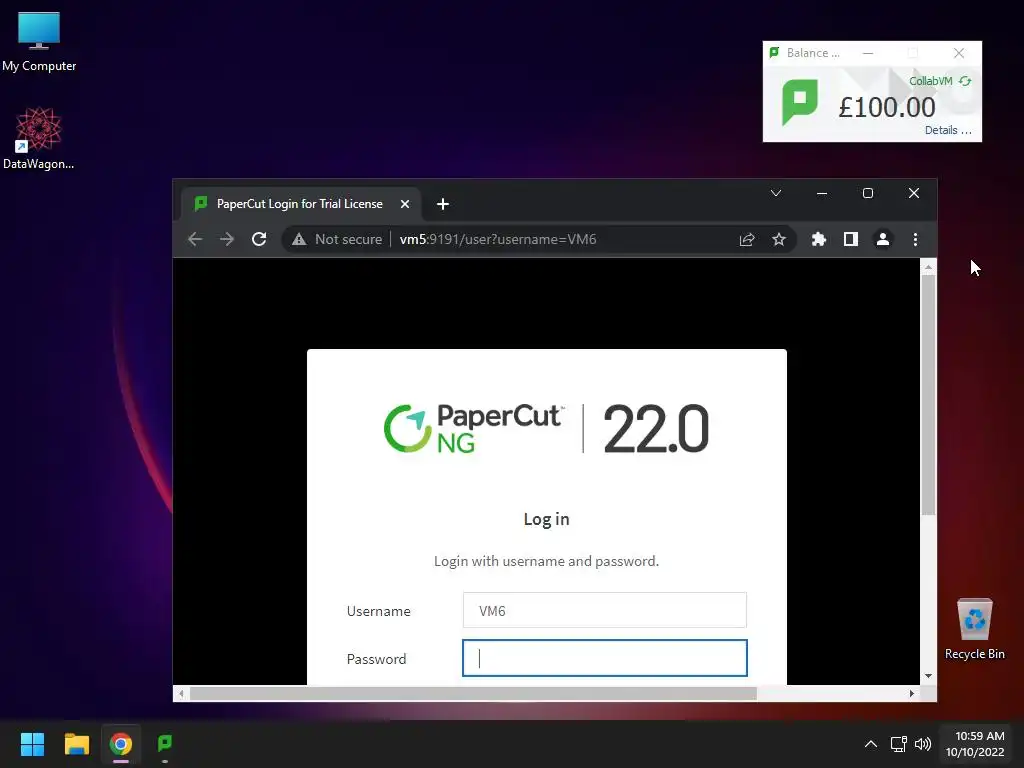The height and width of the screenshot is (768, 1024).
Task: Bookmark this page with the star icon
Action: point(778,240)
